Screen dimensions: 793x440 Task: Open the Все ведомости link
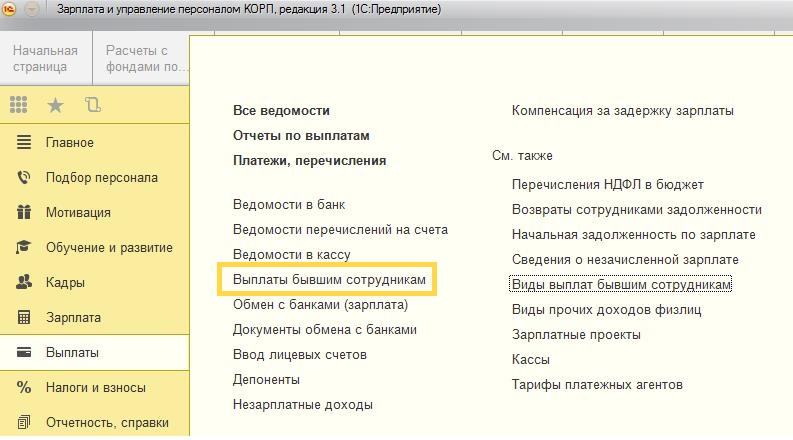pos(281,111)
